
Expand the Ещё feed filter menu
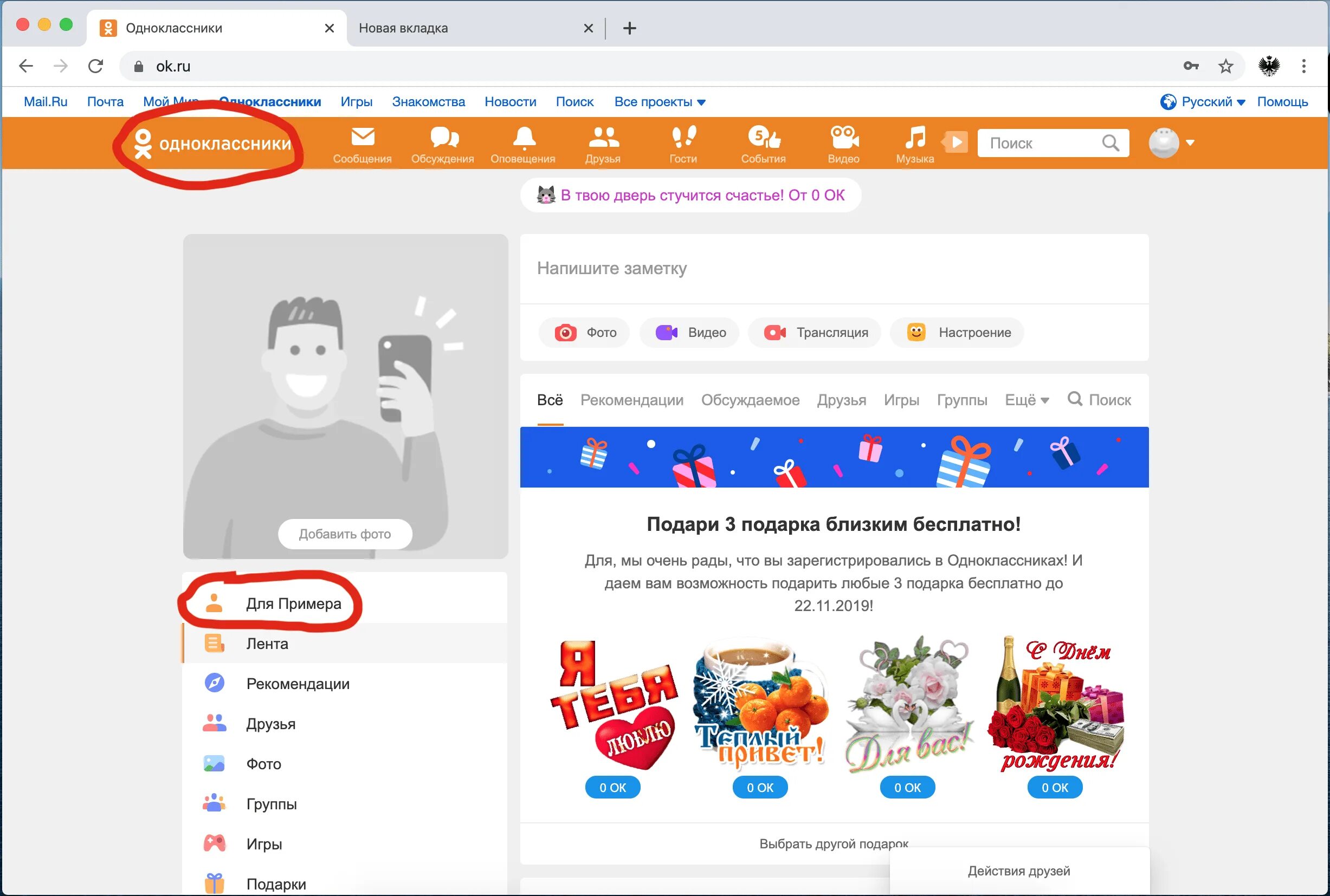[1026, 400]
